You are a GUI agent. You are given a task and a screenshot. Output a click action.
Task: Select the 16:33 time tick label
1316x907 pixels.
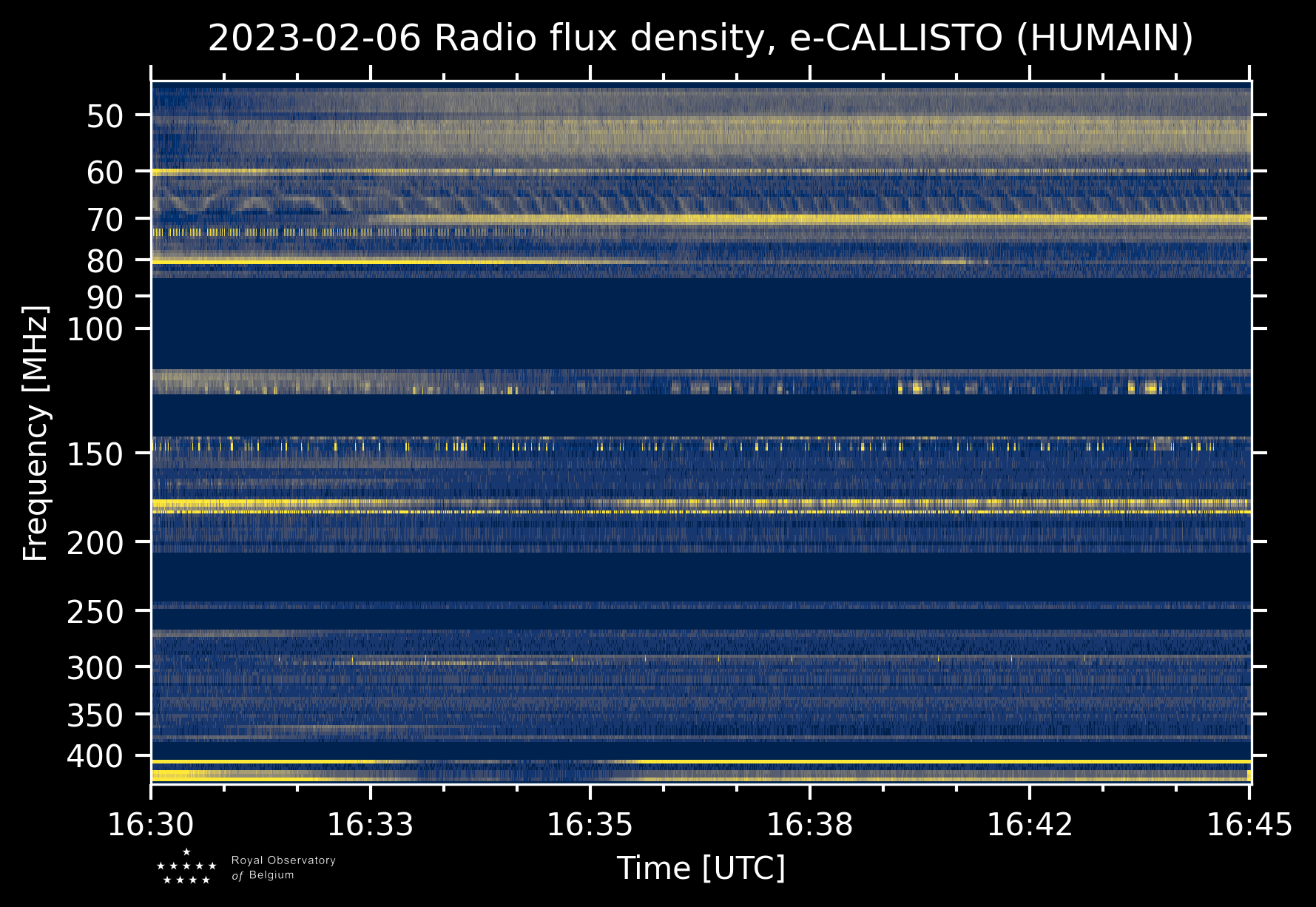click(371, 824)
